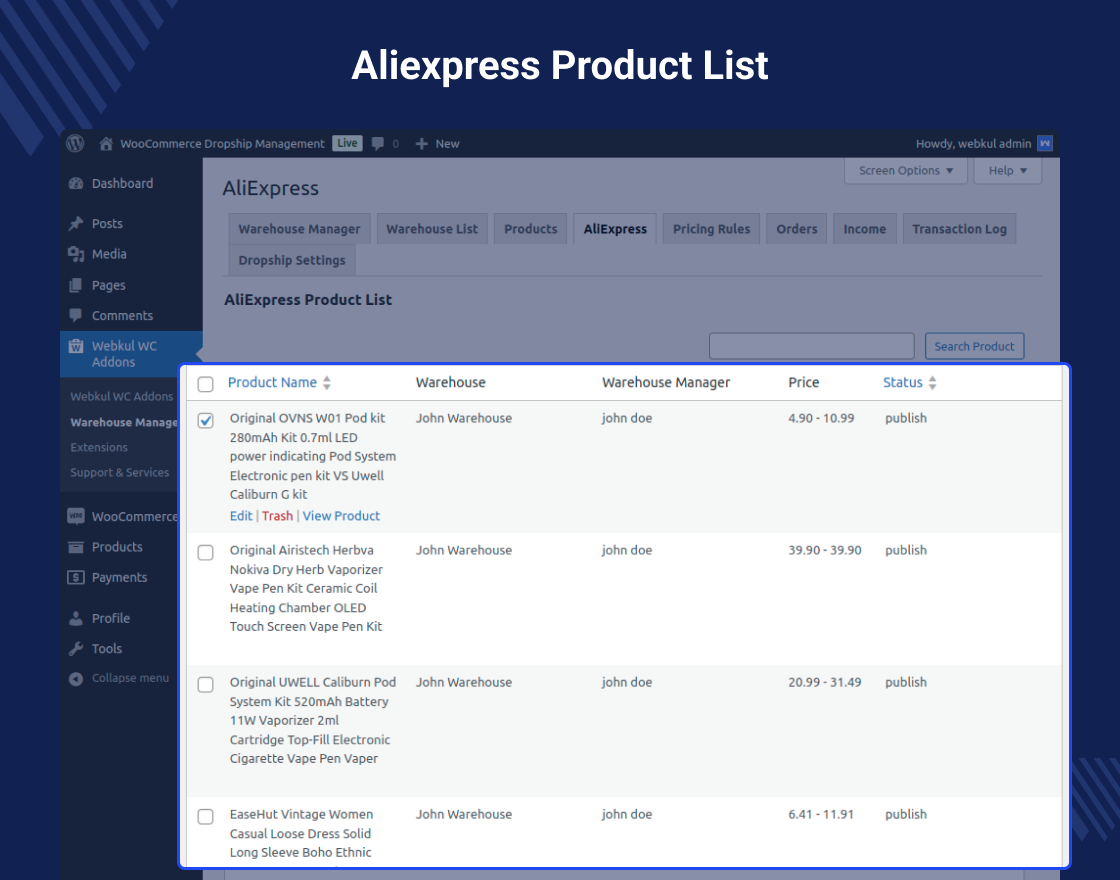Click the Collapse menu arrow icon

76,679
